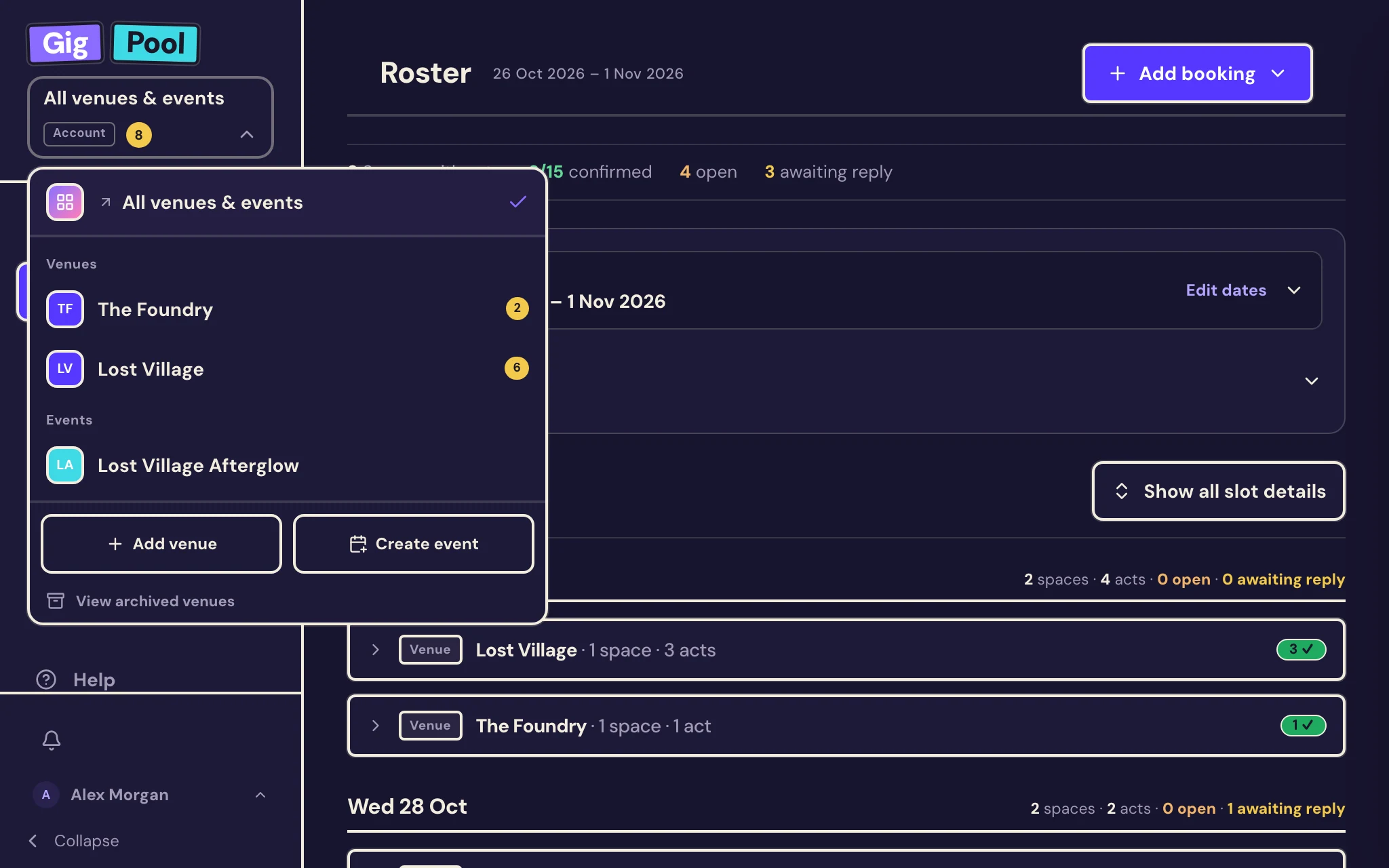Image resolution: width=1389 pixels, height=868 pixels.
Task: Select All venues & events option
Action: 288,202
